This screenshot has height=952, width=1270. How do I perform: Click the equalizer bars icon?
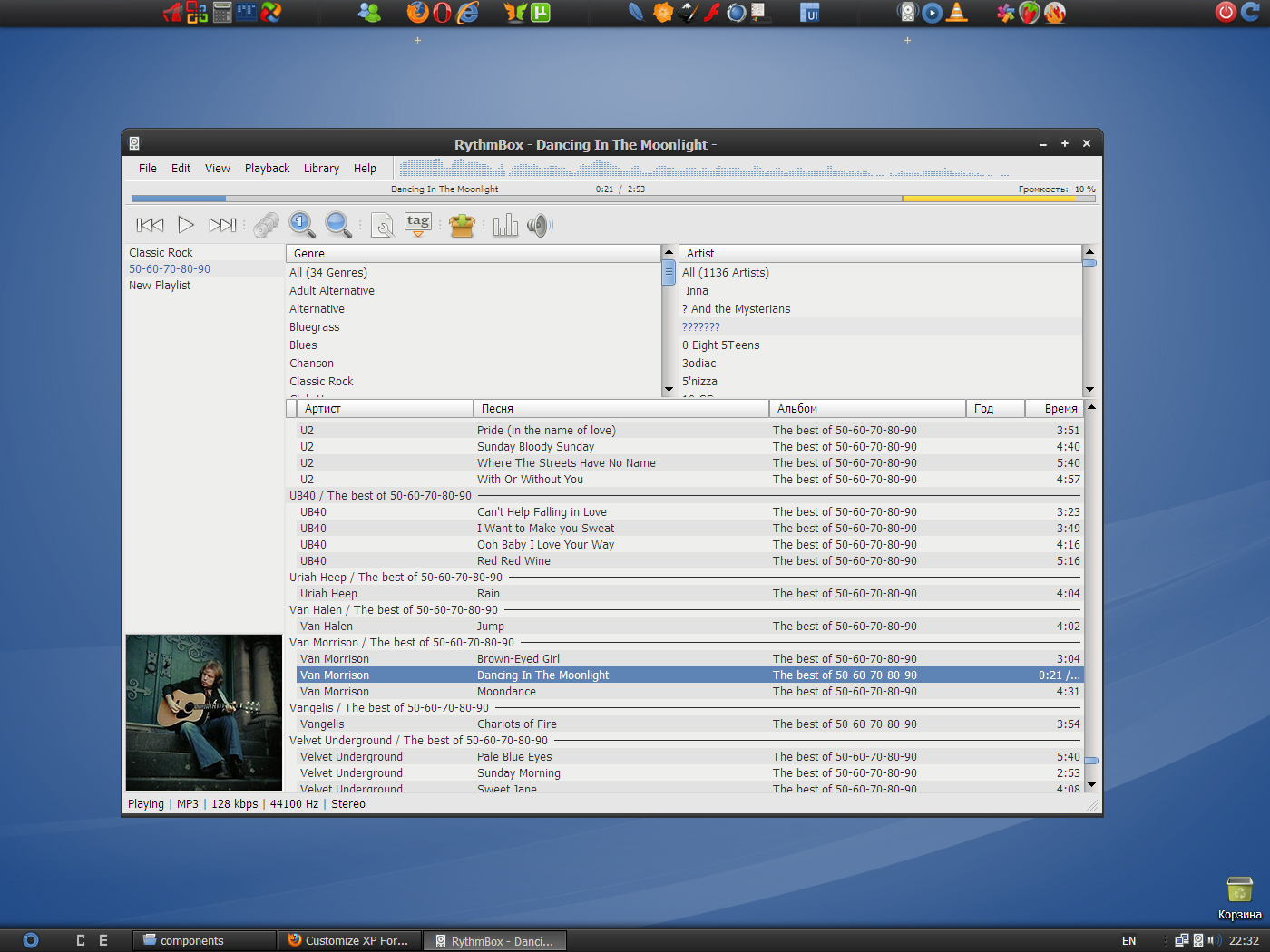505,224
